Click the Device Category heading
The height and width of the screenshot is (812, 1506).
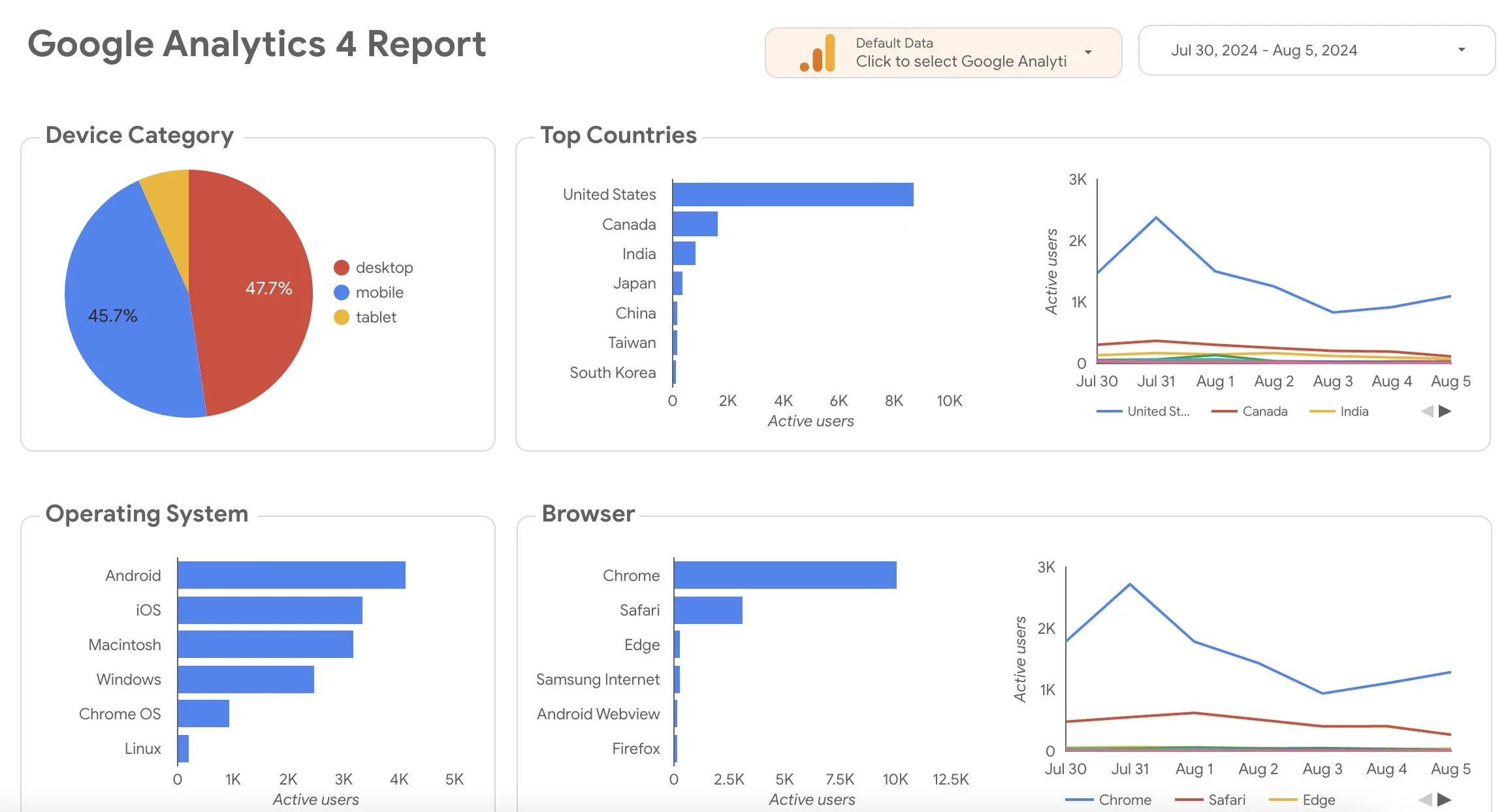tap(140, 134)
